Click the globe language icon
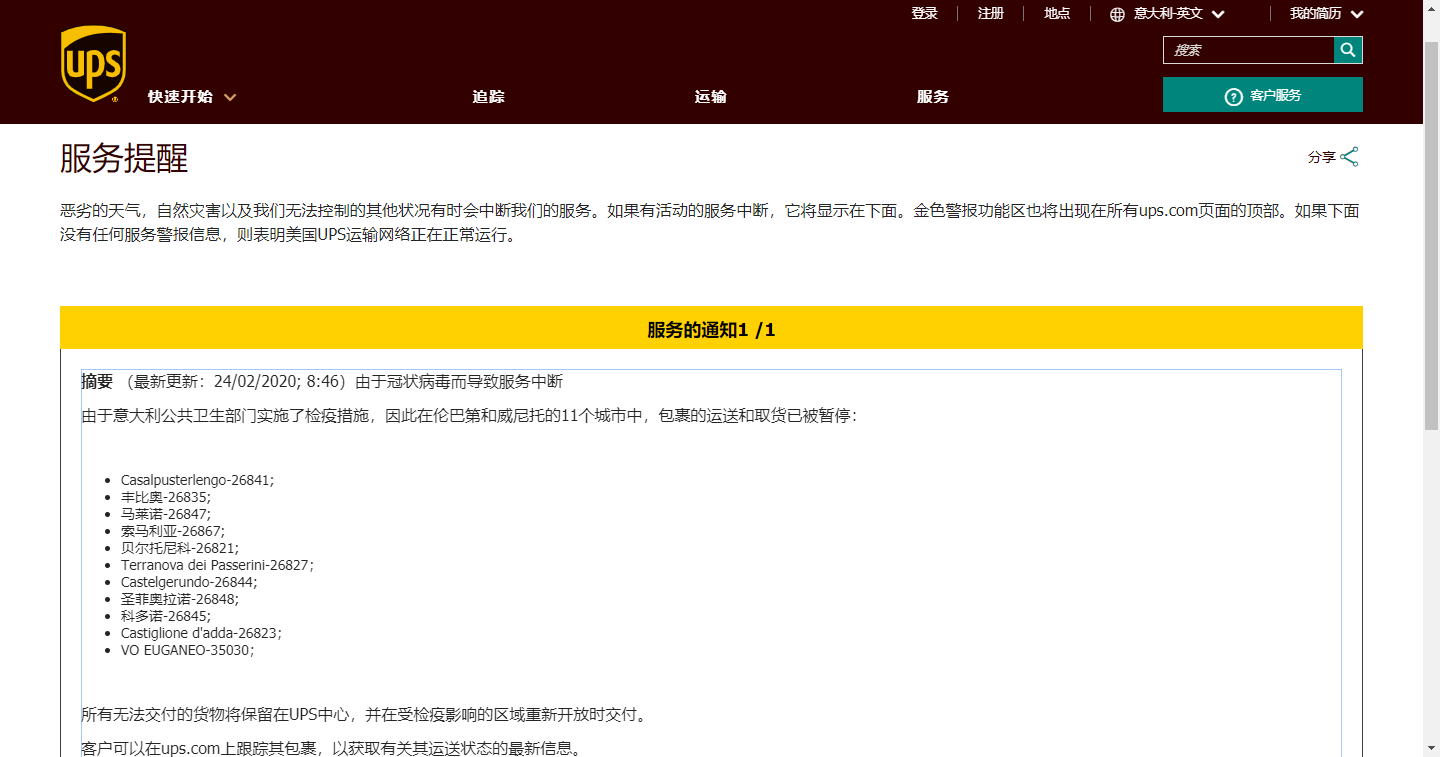The image size is (1440, 757). pos(1115,14)
